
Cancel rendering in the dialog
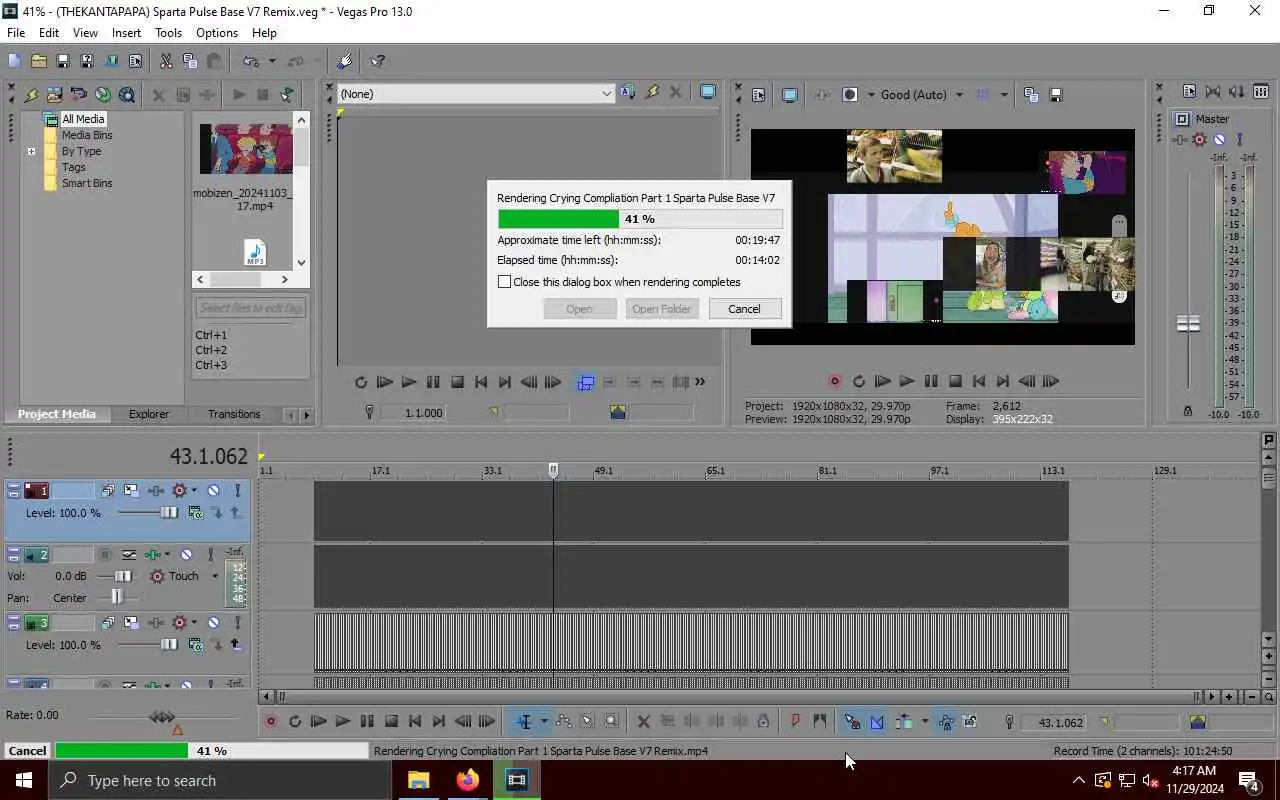pyautogui.click(x=744, y=309)
